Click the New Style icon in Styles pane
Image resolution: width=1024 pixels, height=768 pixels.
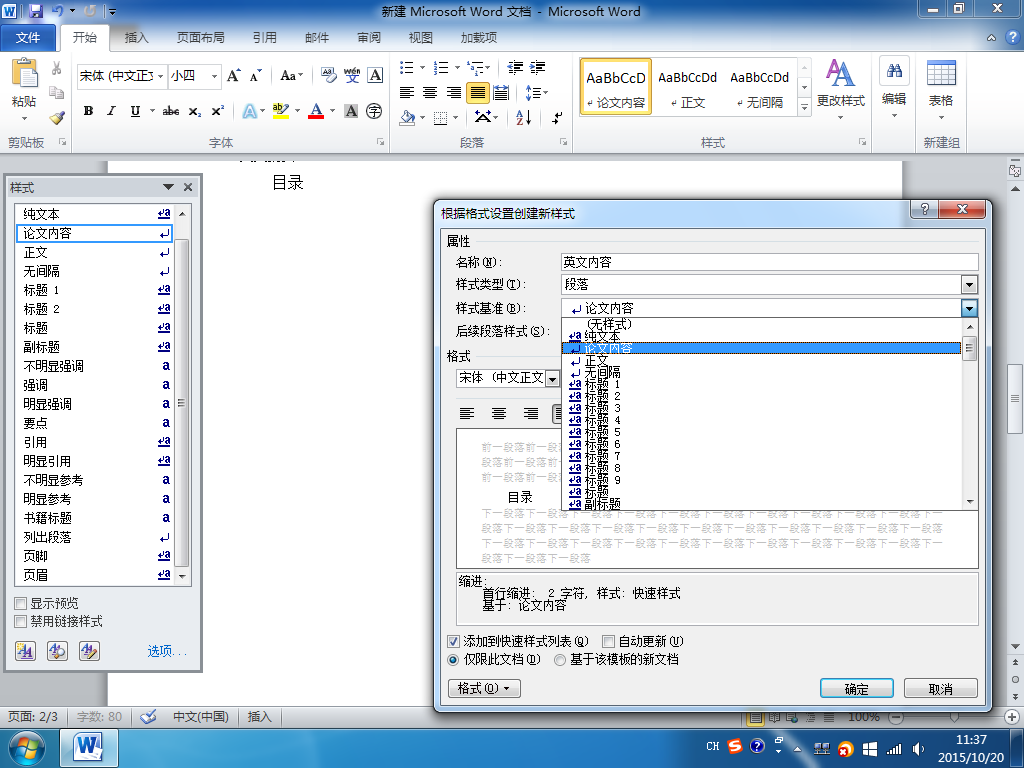(x=26, y=651)
